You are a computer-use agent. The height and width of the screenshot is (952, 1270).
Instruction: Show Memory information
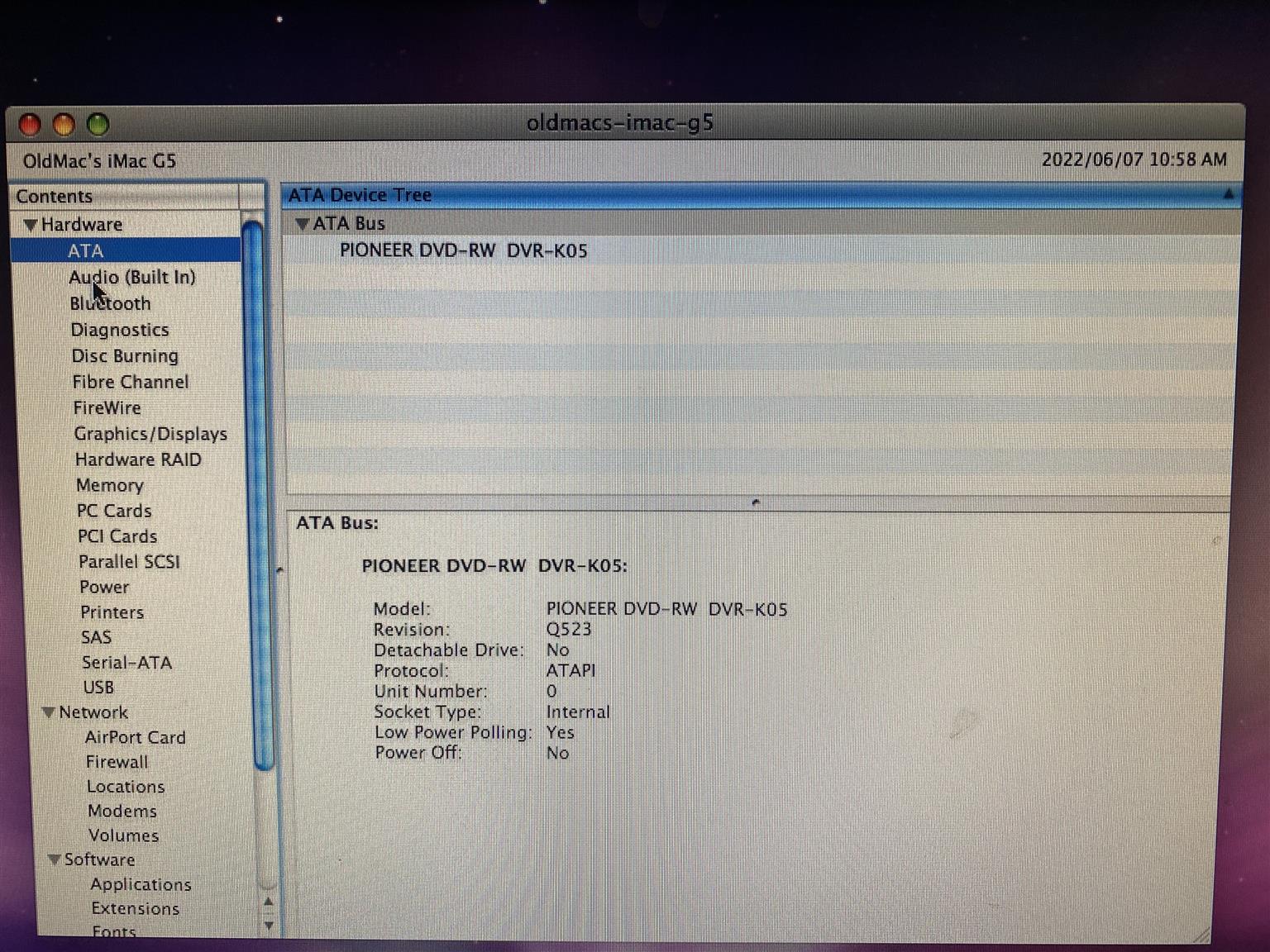(109, 485)
